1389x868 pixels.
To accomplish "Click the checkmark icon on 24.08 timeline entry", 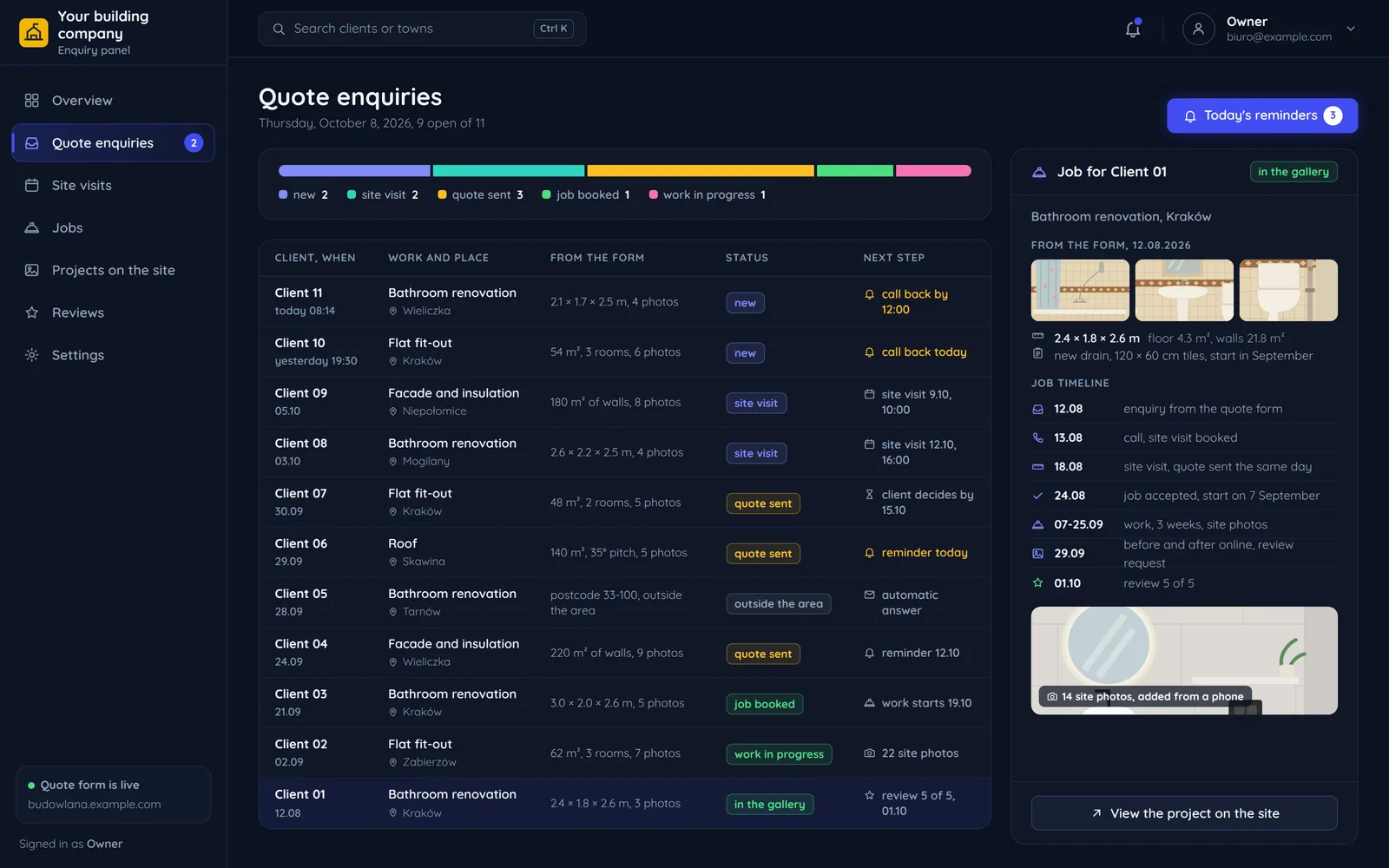I will tap(1037, 496).
